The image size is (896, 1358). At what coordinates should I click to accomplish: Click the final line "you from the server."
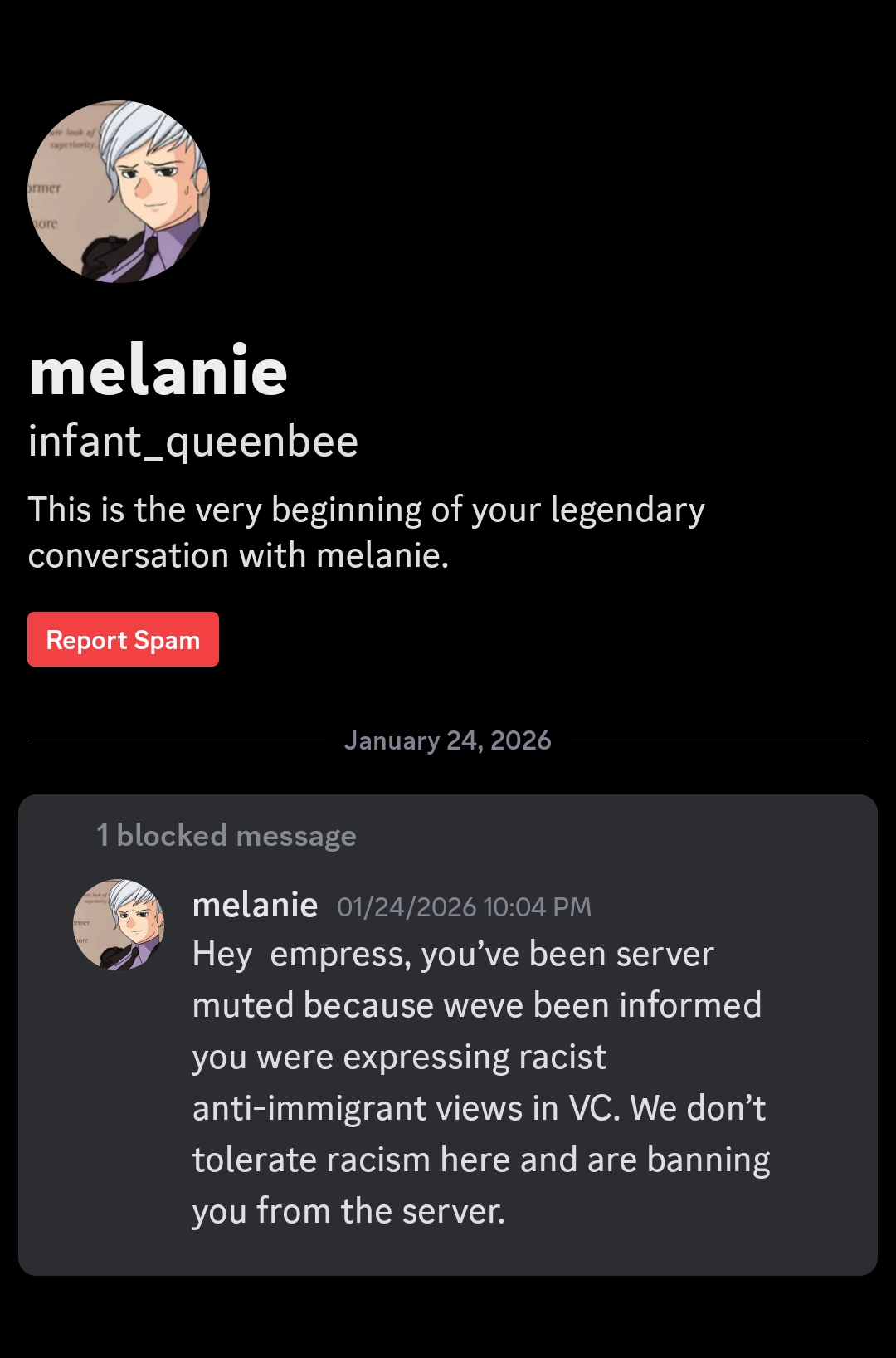point(348,1212)
